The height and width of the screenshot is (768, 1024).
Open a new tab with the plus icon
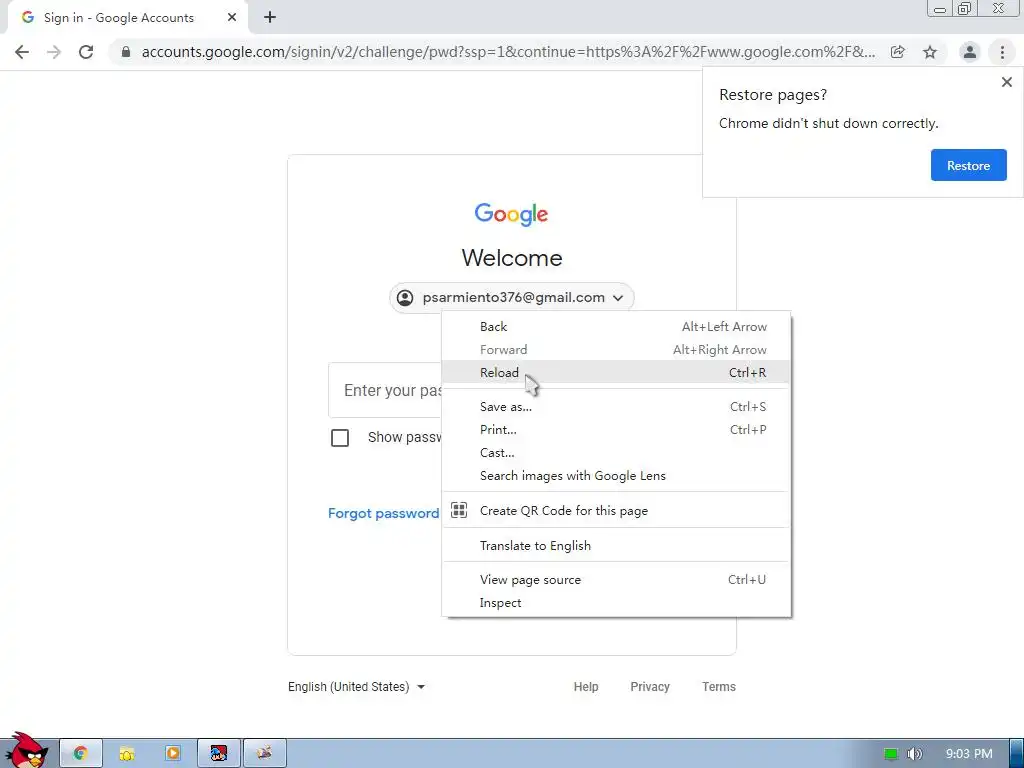point(270,18)
